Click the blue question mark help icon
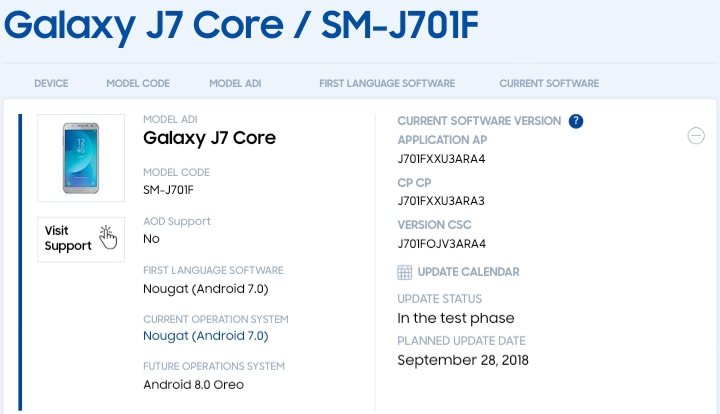Viewport: 720px width, 414px height. pyautogui.click(x=576, y=121)
